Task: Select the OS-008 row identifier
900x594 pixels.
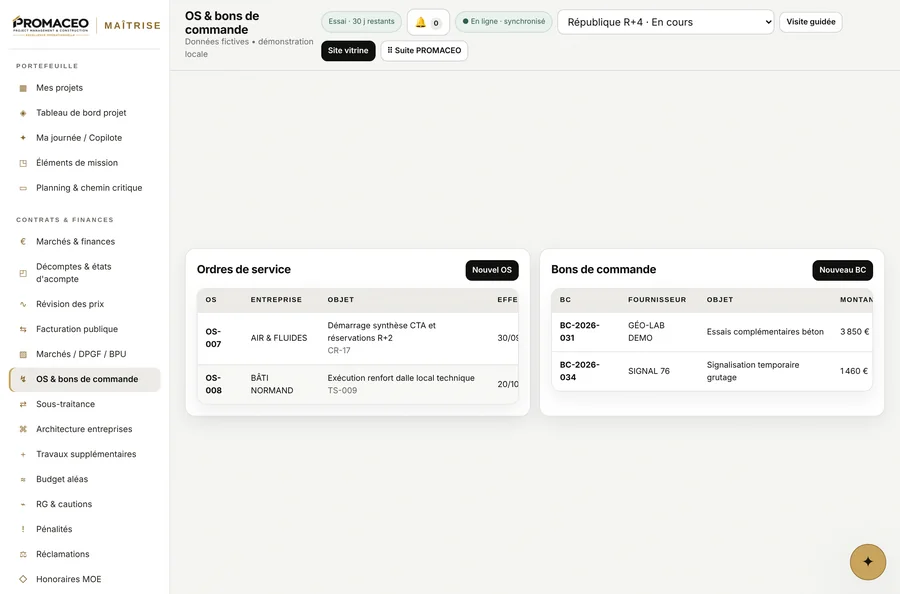Action: click(214, 384)
